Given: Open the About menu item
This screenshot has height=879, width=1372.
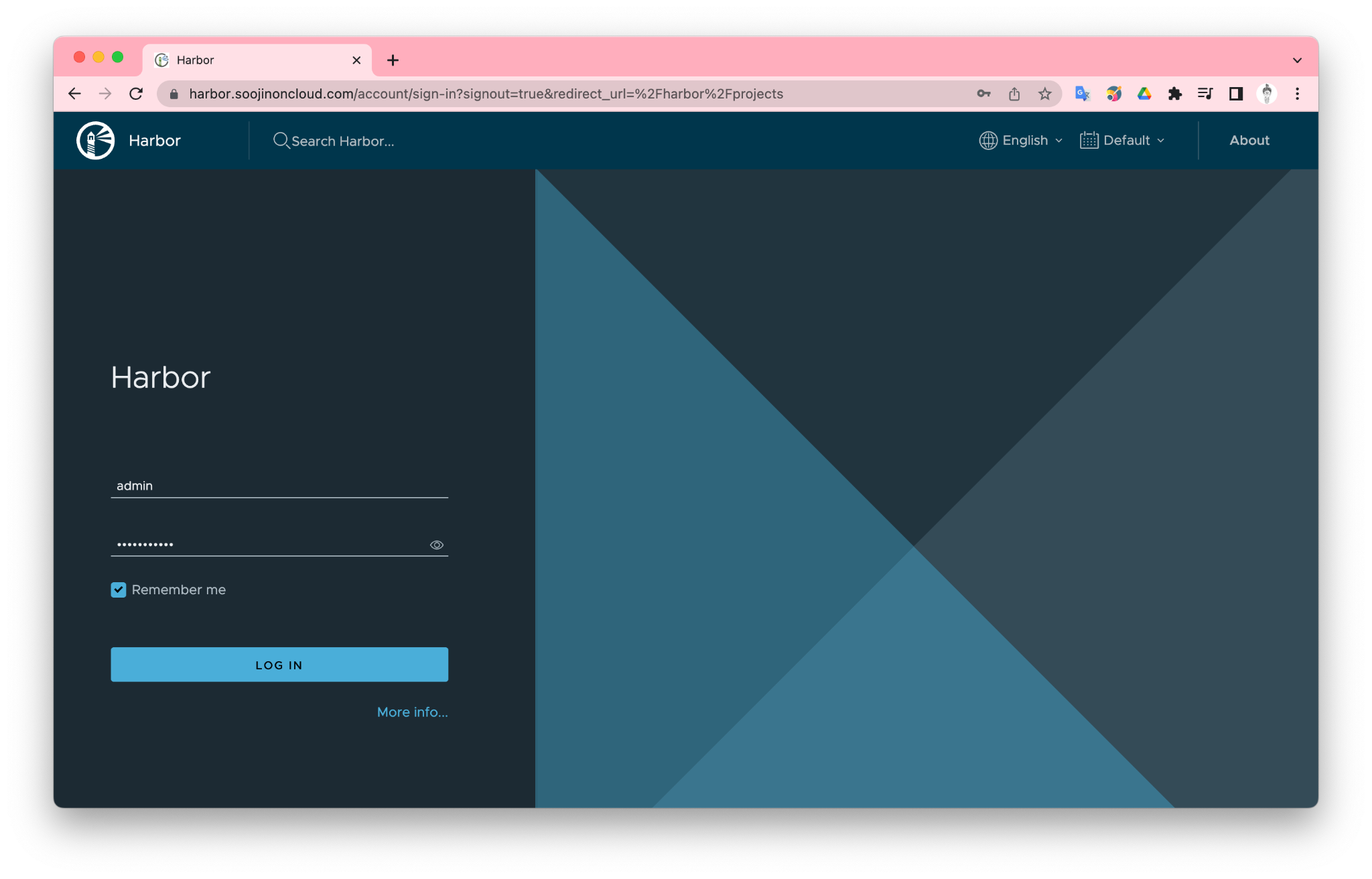Looking at the screenshot, I should (1249, 141).
